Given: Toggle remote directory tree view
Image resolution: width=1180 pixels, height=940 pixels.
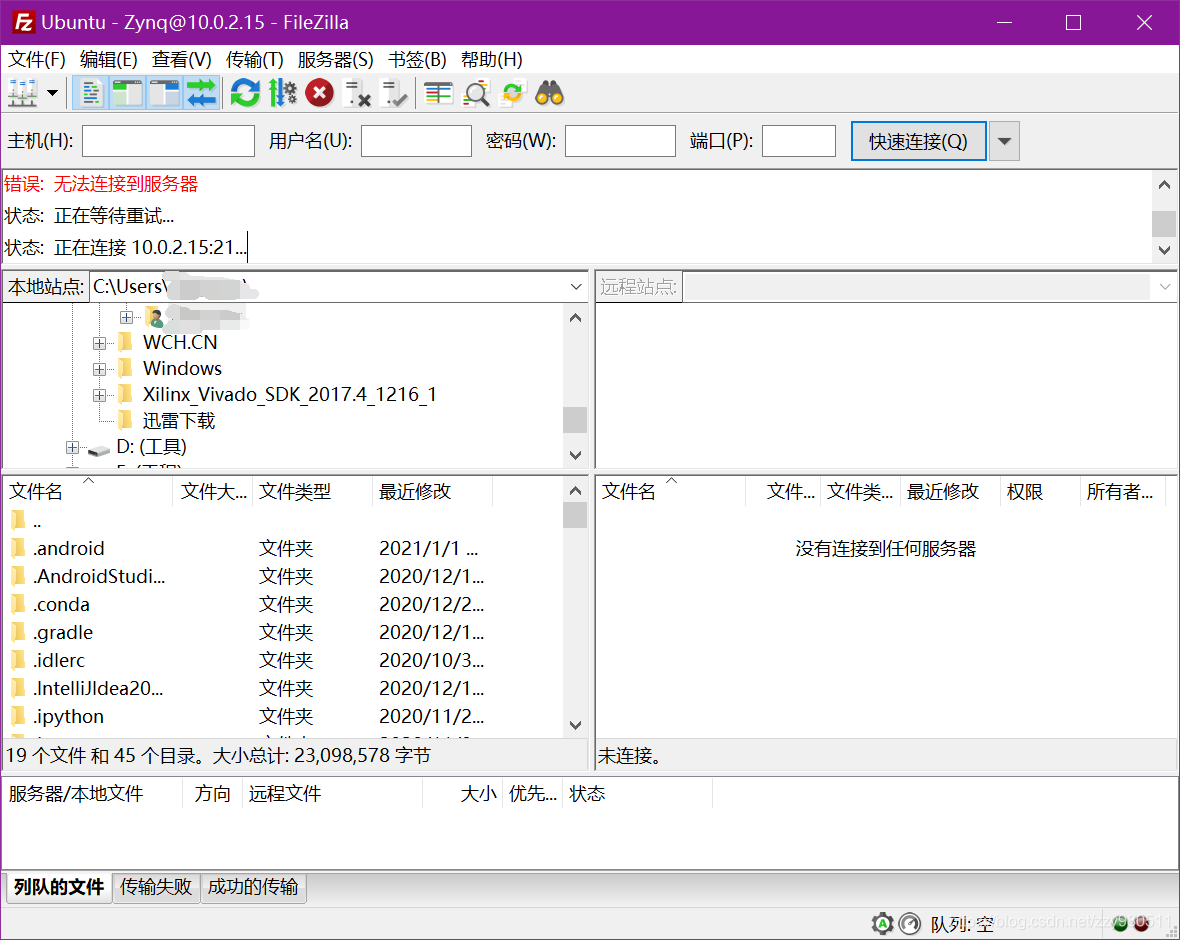Looking at the screenshot, I should (x=164, y=93).
